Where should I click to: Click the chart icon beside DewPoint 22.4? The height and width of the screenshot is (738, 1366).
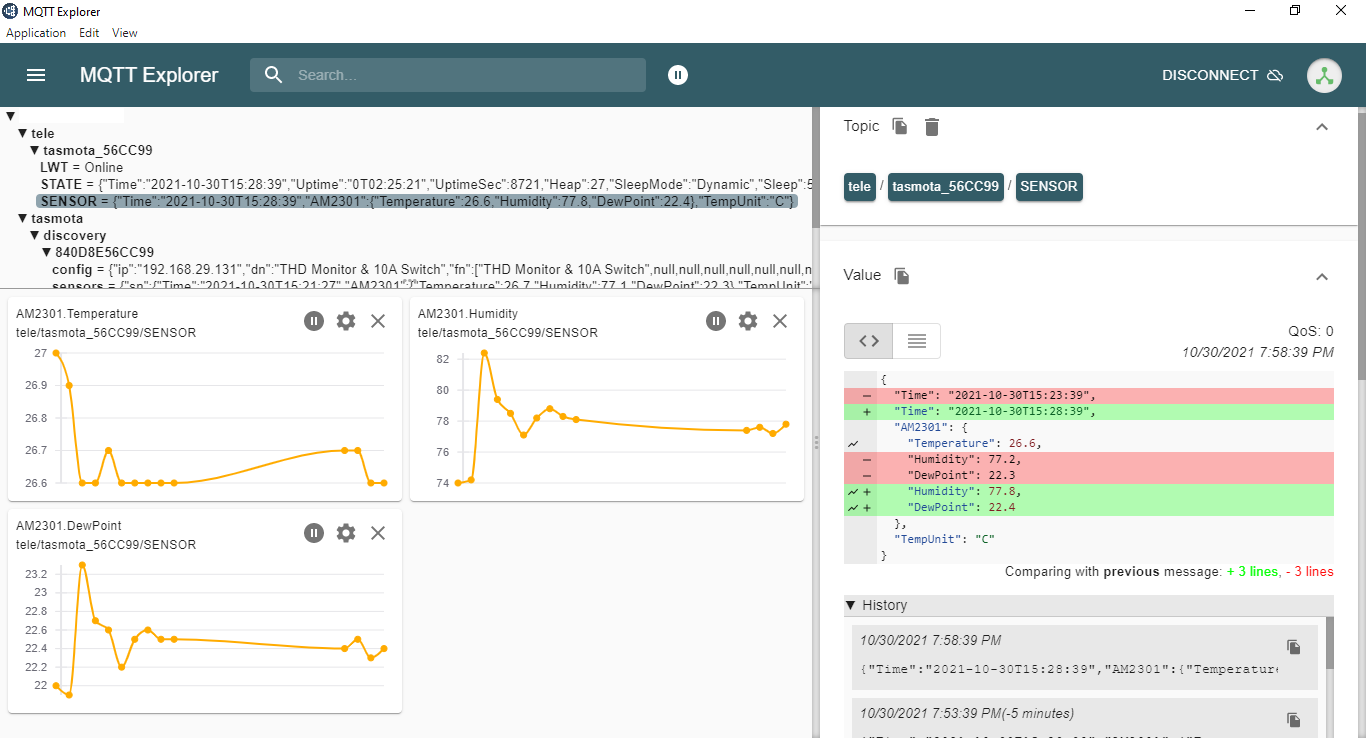[x=853, y=508]
